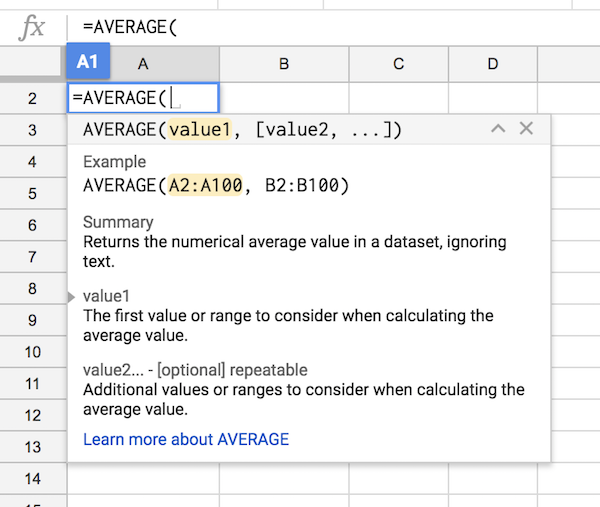Select row 13 header
The image size is (600, 507).
click(x=33, y=447)
